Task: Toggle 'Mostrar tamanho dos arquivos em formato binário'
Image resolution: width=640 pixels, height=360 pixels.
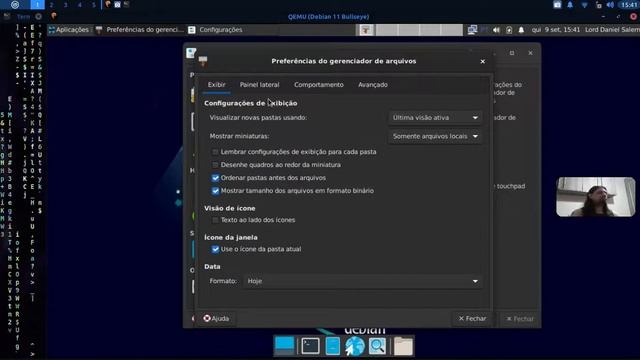Action: [215, 191]
